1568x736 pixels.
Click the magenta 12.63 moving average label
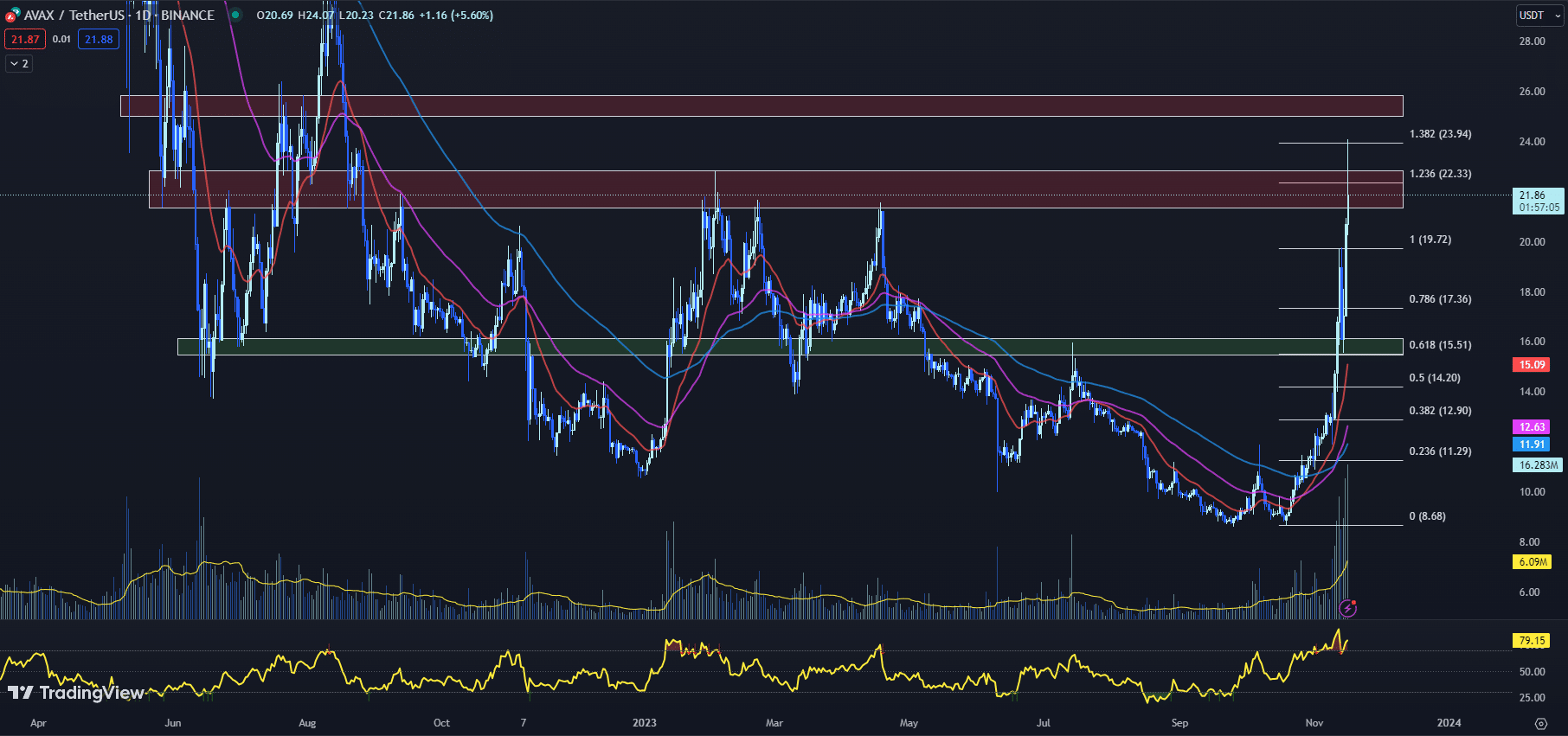click(x=1532, y=427)
